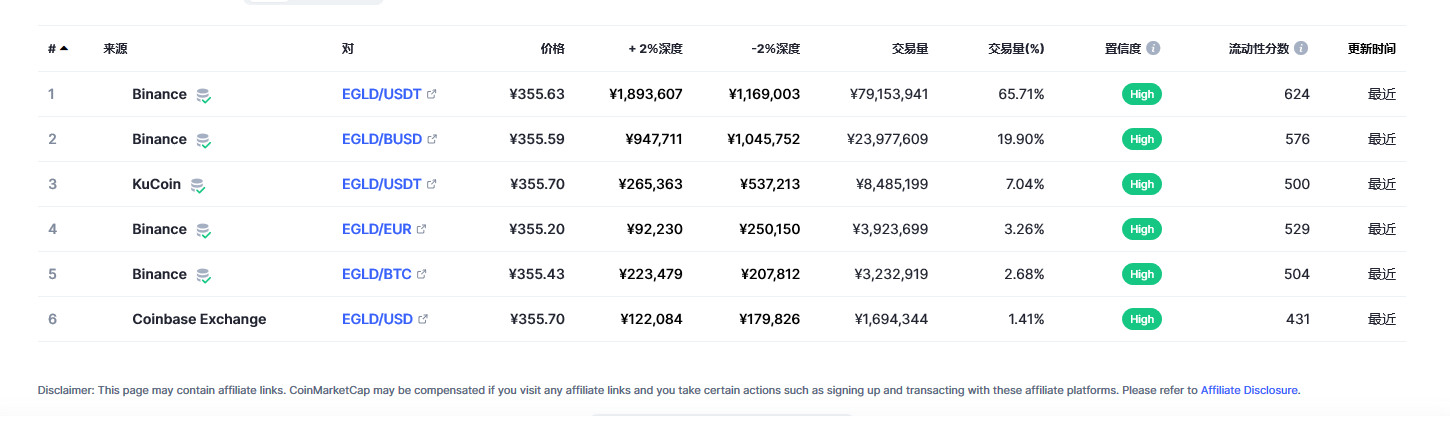Sort by the 更新时间 column header

point(1372,48)
